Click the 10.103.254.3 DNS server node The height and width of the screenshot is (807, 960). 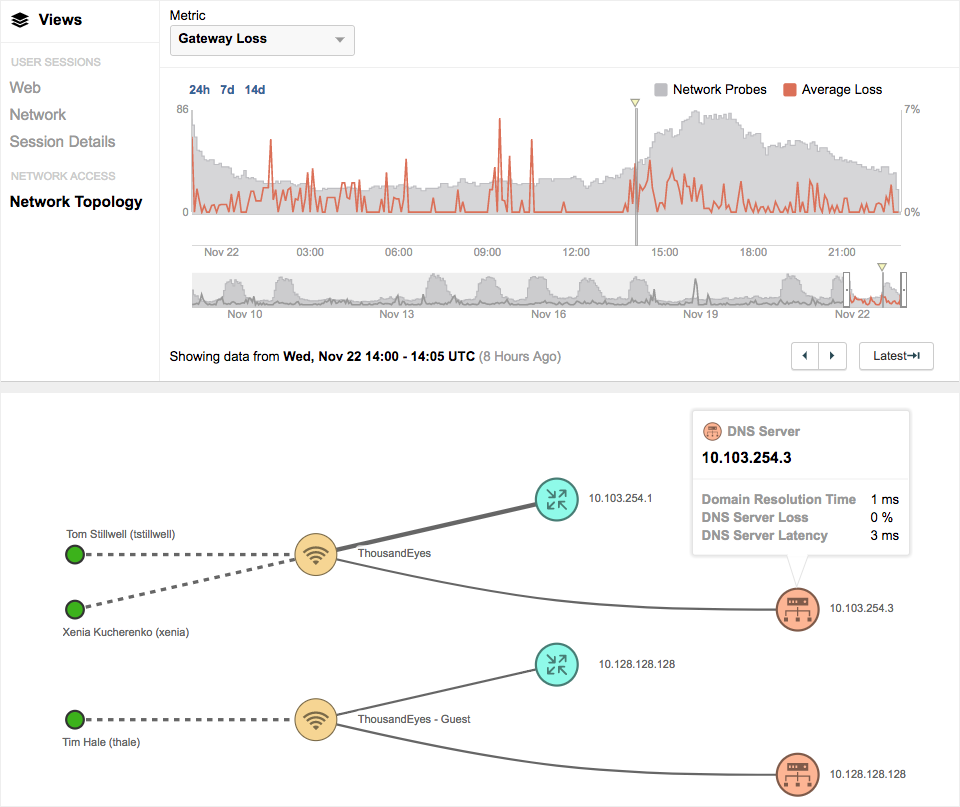coord(797,608)
